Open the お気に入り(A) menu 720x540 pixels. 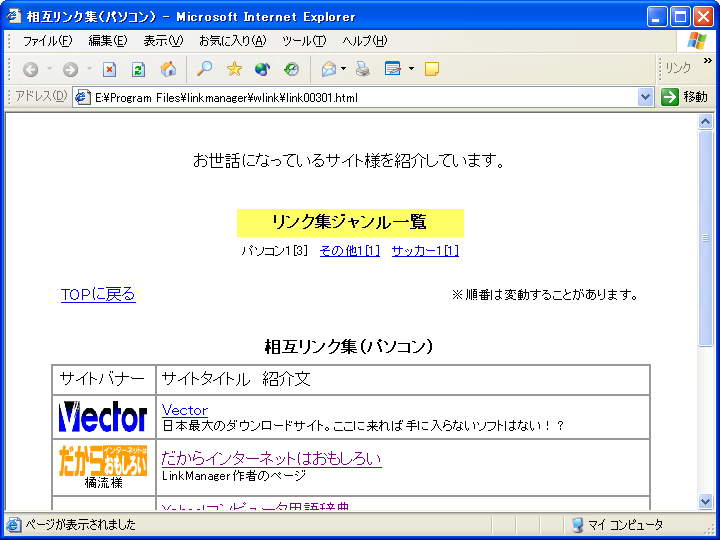pos(232,41)
